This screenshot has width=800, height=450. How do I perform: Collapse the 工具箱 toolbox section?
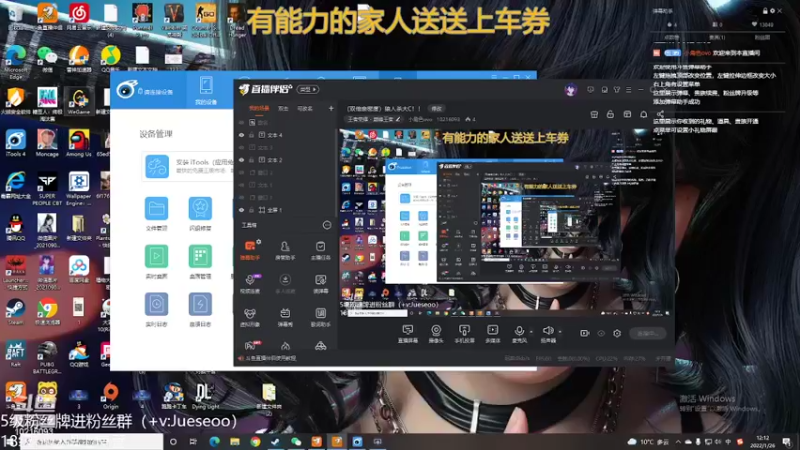tap(327, 225)
